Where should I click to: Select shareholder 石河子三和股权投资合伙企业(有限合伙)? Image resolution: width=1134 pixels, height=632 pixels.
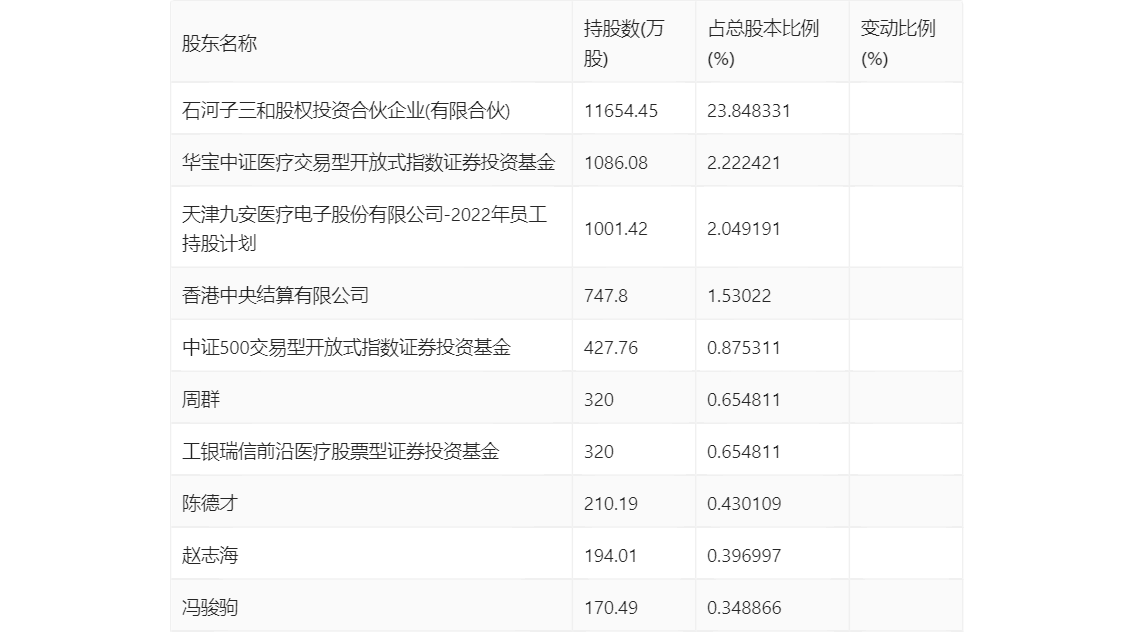346,111
